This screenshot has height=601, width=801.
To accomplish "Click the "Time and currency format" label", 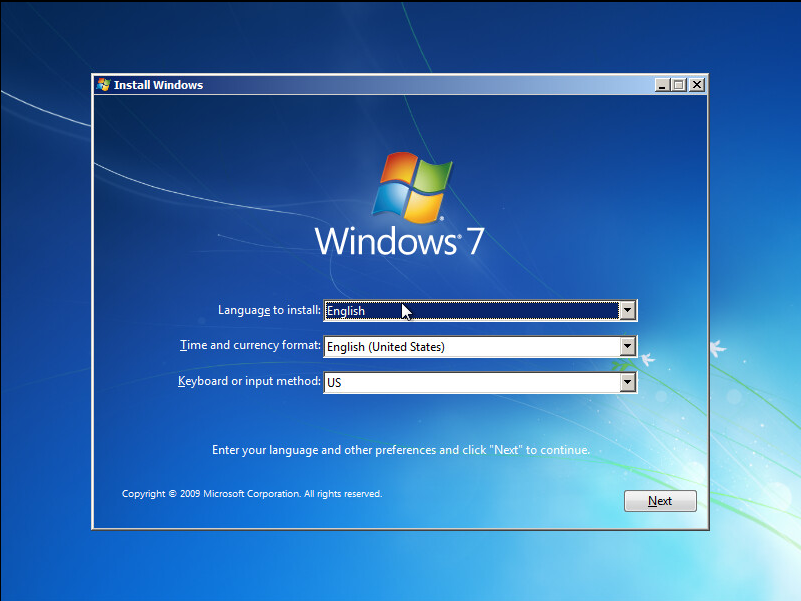I will coord(250,346).
